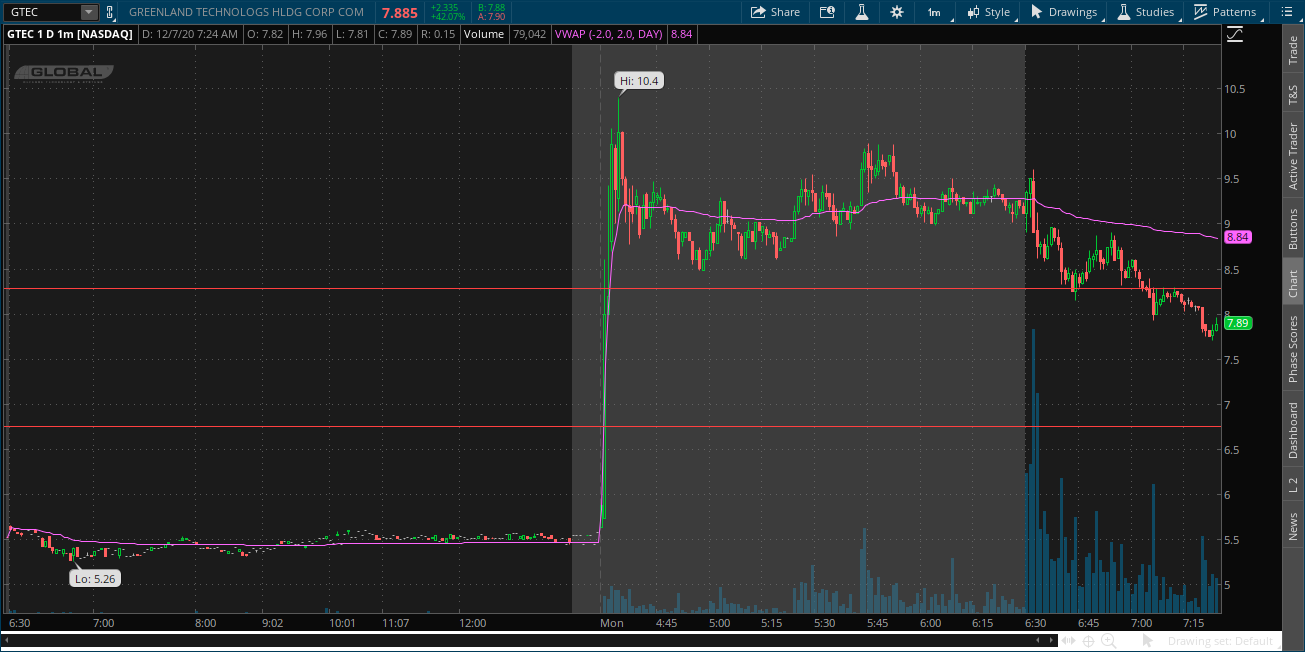This screenshot has width=1305, height=652.
Task: Click the scroll-left arrow below the chart
Action: point(1036,640)
